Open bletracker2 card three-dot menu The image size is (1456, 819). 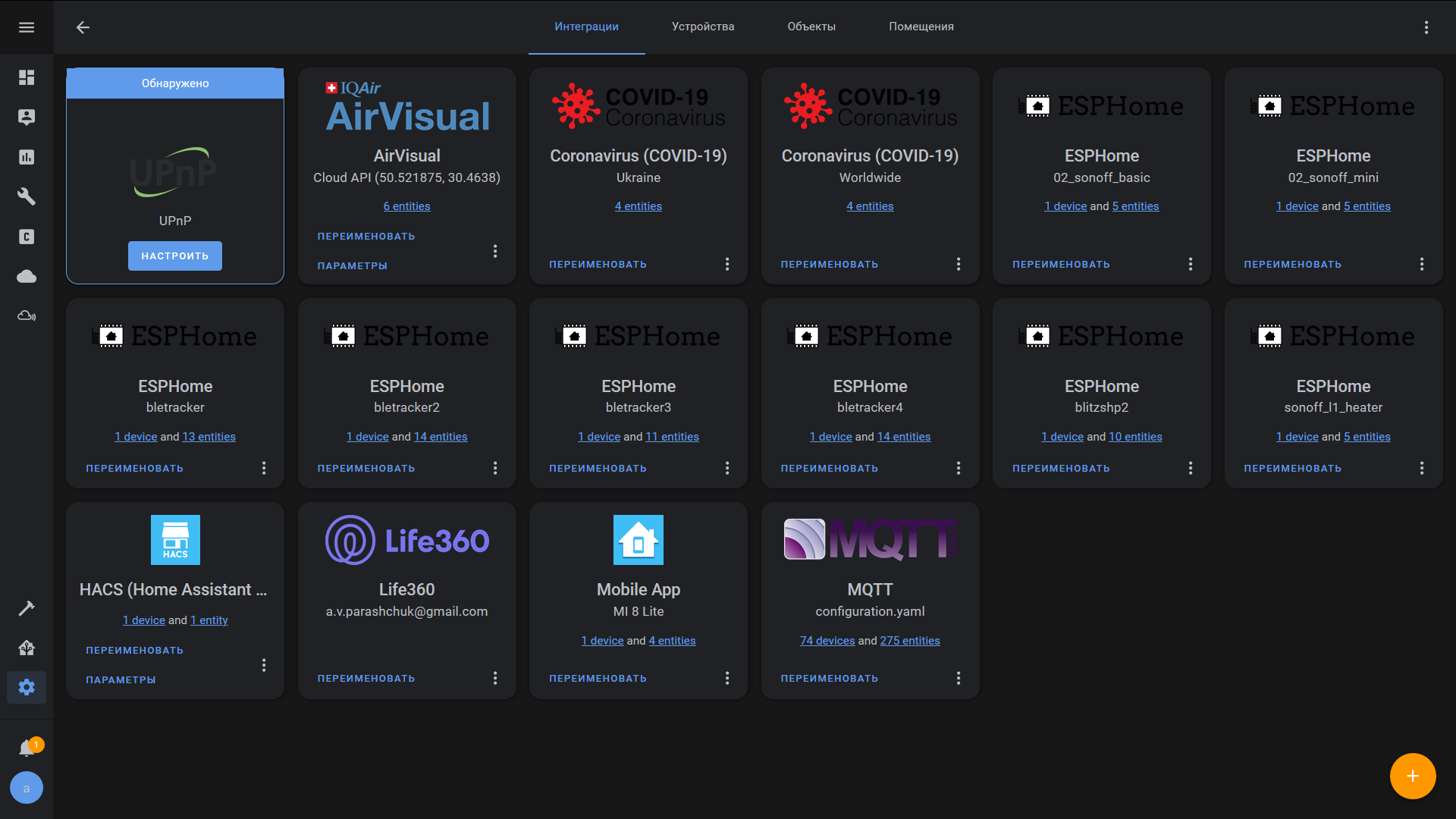[x=495, y=468]
